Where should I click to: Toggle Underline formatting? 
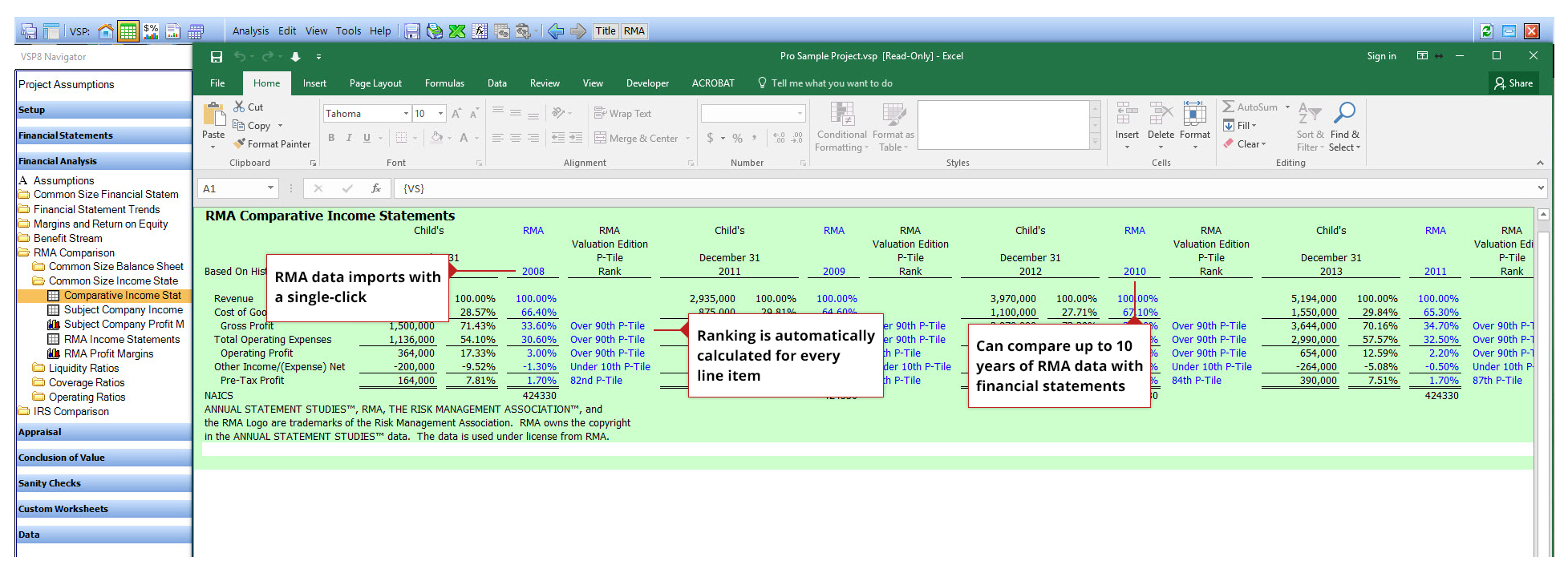coord(367,138)
